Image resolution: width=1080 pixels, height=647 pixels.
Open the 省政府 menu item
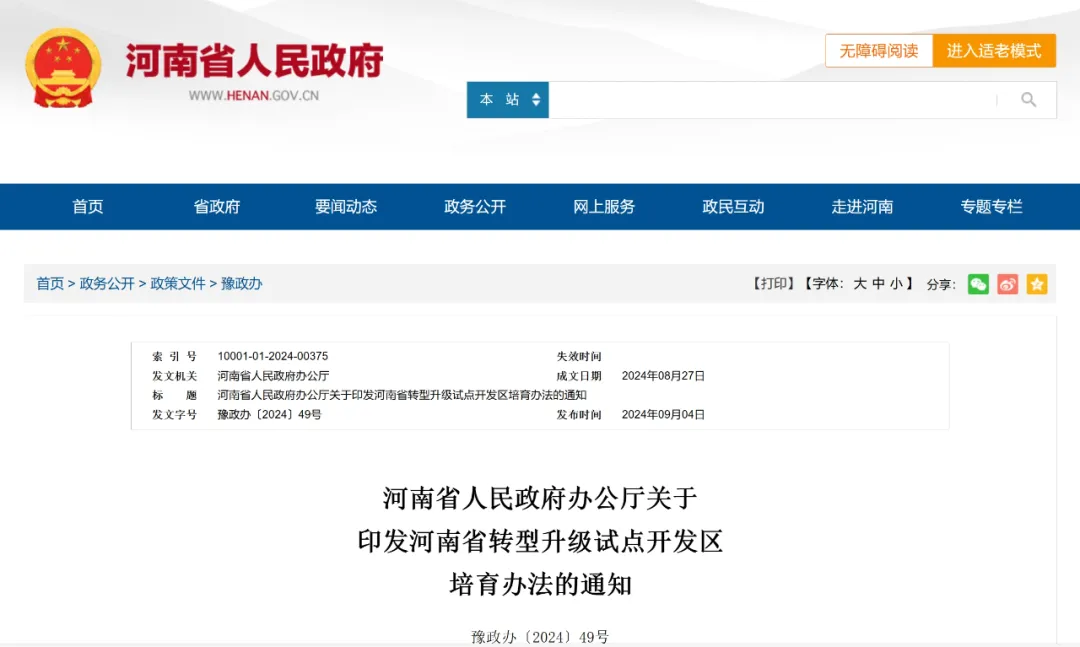point(217,207)
